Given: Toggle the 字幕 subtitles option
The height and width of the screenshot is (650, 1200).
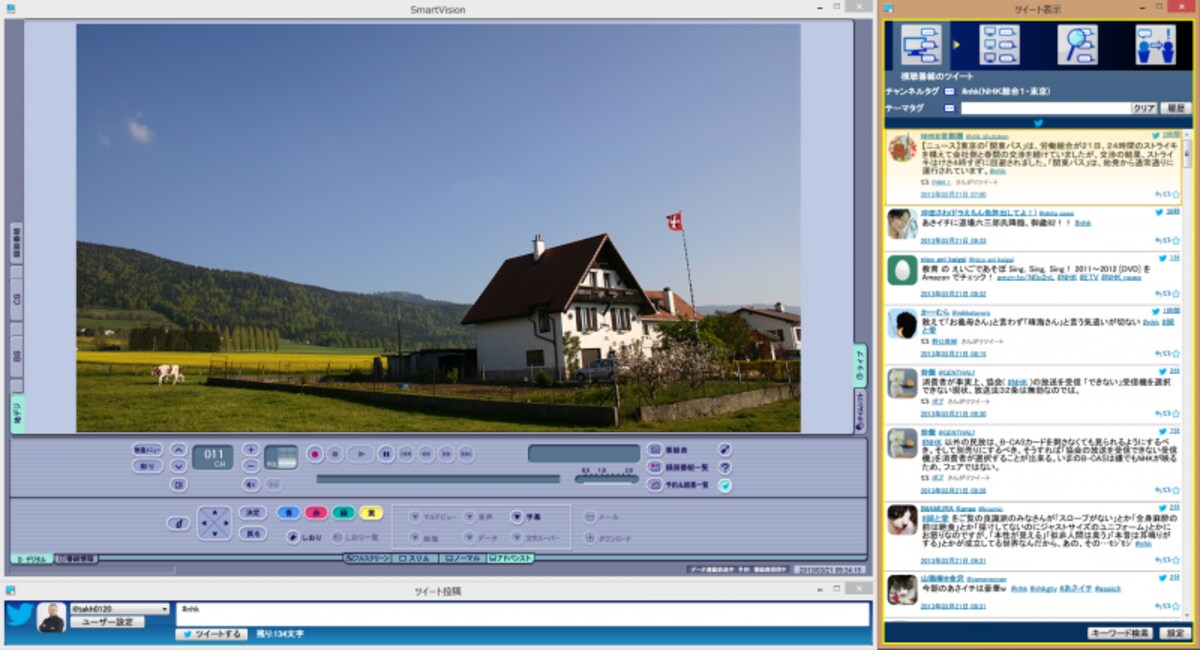Looking at the screenshot, I should (525, 517).
